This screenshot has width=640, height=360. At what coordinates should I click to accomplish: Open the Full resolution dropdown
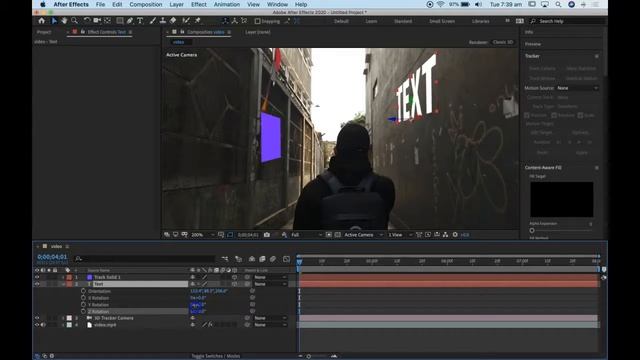306,235
